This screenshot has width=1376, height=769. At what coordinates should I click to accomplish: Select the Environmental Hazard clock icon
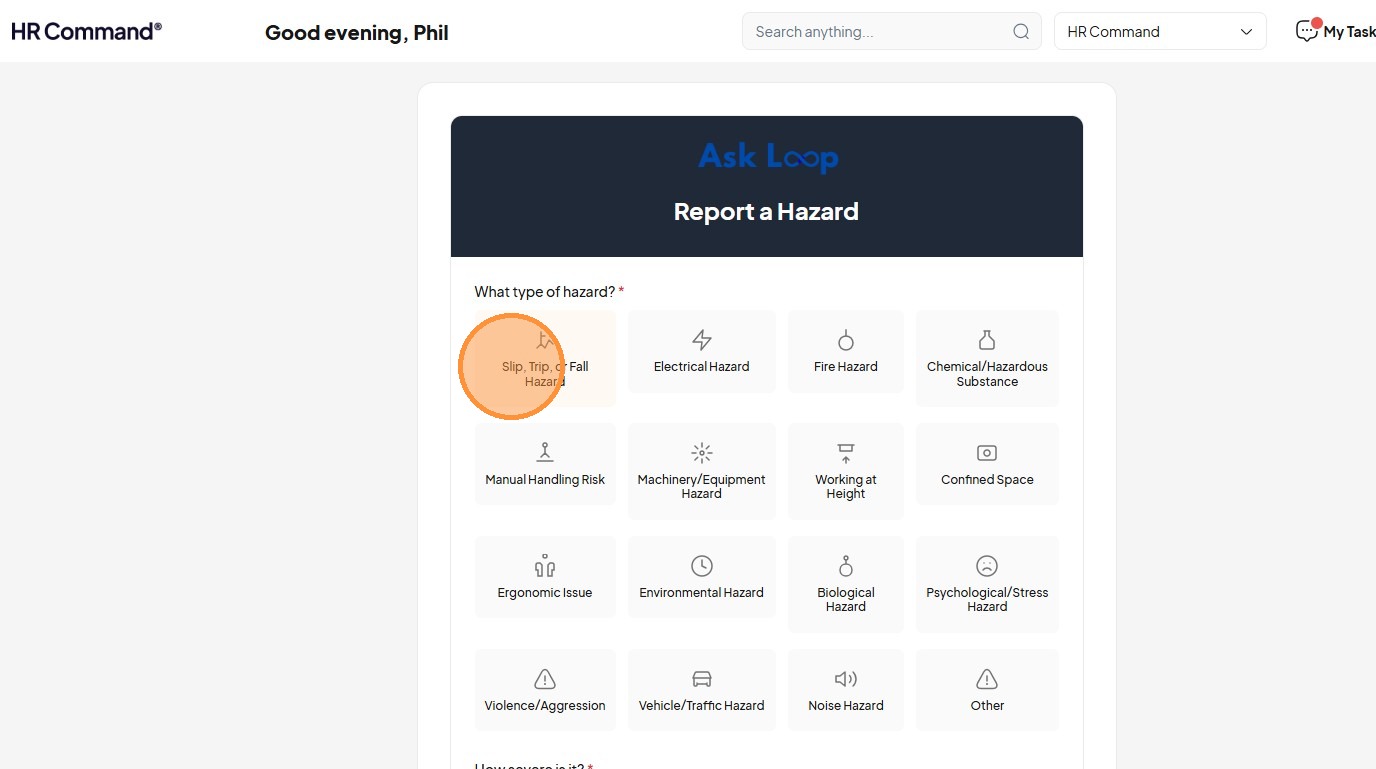click(702, 566)
